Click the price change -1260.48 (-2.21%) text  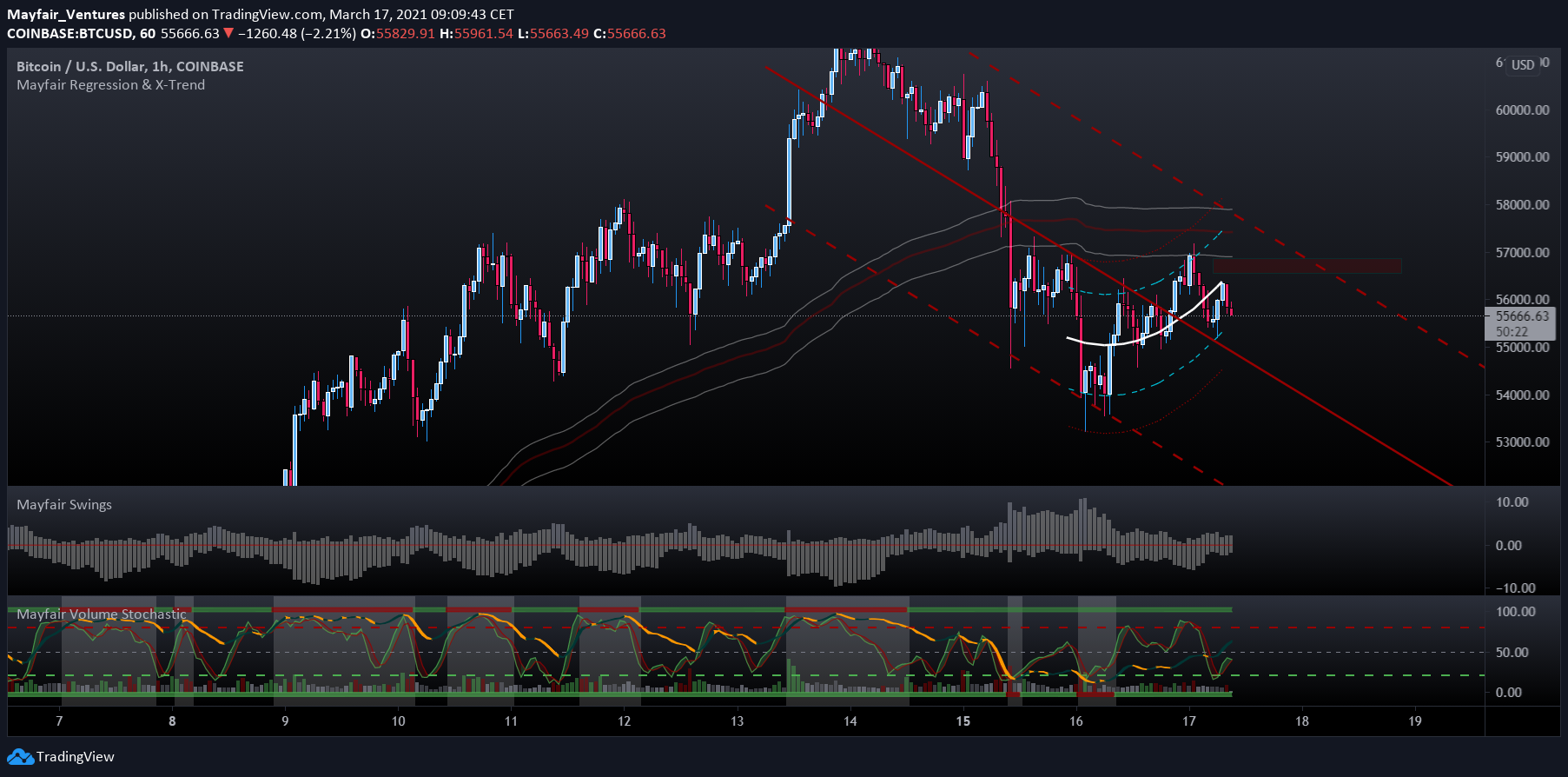(296, 34)
